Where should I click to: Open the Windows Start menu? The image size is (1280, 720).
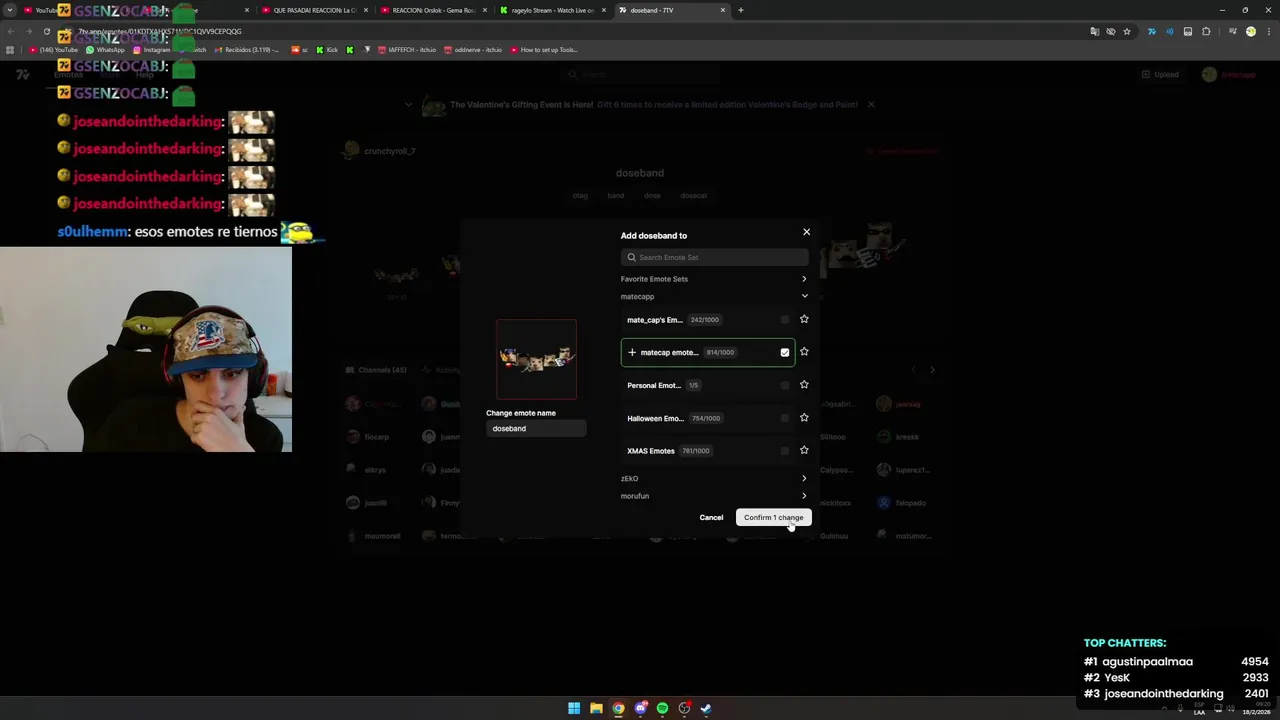click(x=574, y=708)
